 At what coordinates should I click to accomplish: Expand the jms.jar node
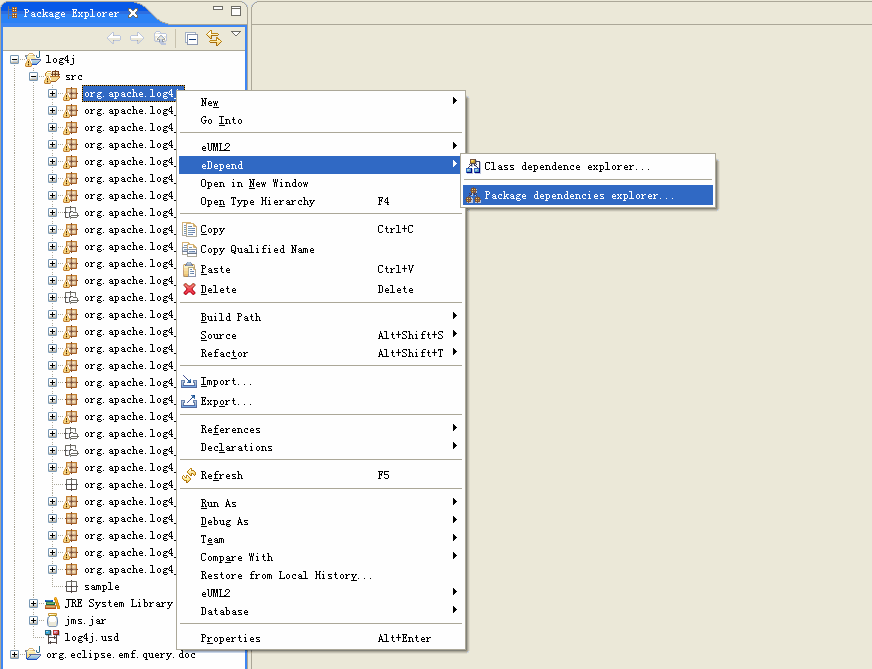(x=33, y=621)
